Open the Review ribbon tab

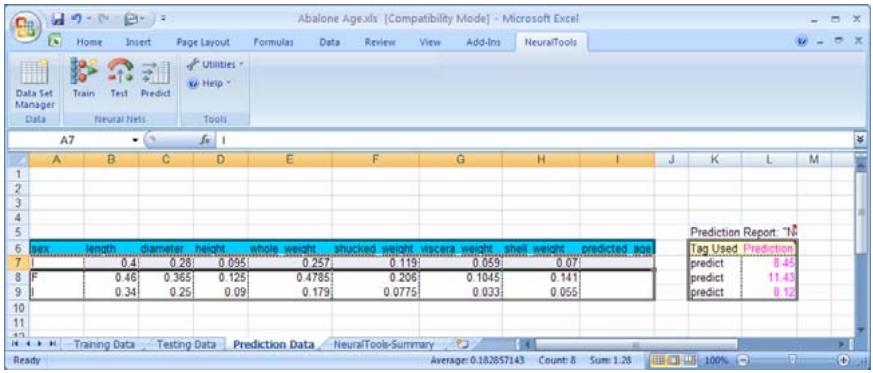coord(380,42)
